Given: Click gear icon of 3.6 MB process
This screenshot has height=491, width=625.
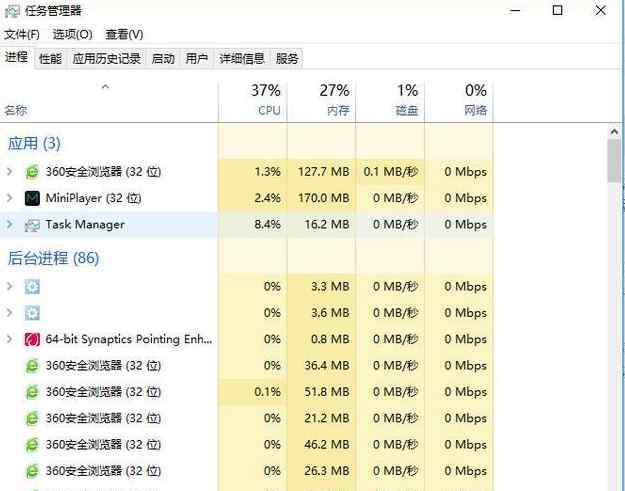Looking at the screenshot, I should coord(32,313).
